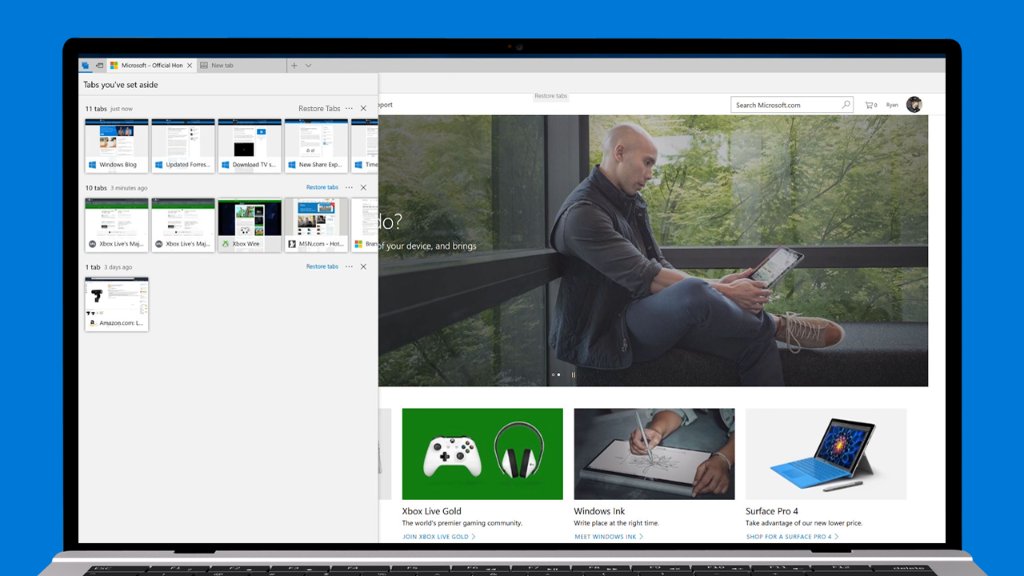Click 'The world's premier gaming community.' text
Viewport: 1024px width, 576px height.
pos(462,523)
